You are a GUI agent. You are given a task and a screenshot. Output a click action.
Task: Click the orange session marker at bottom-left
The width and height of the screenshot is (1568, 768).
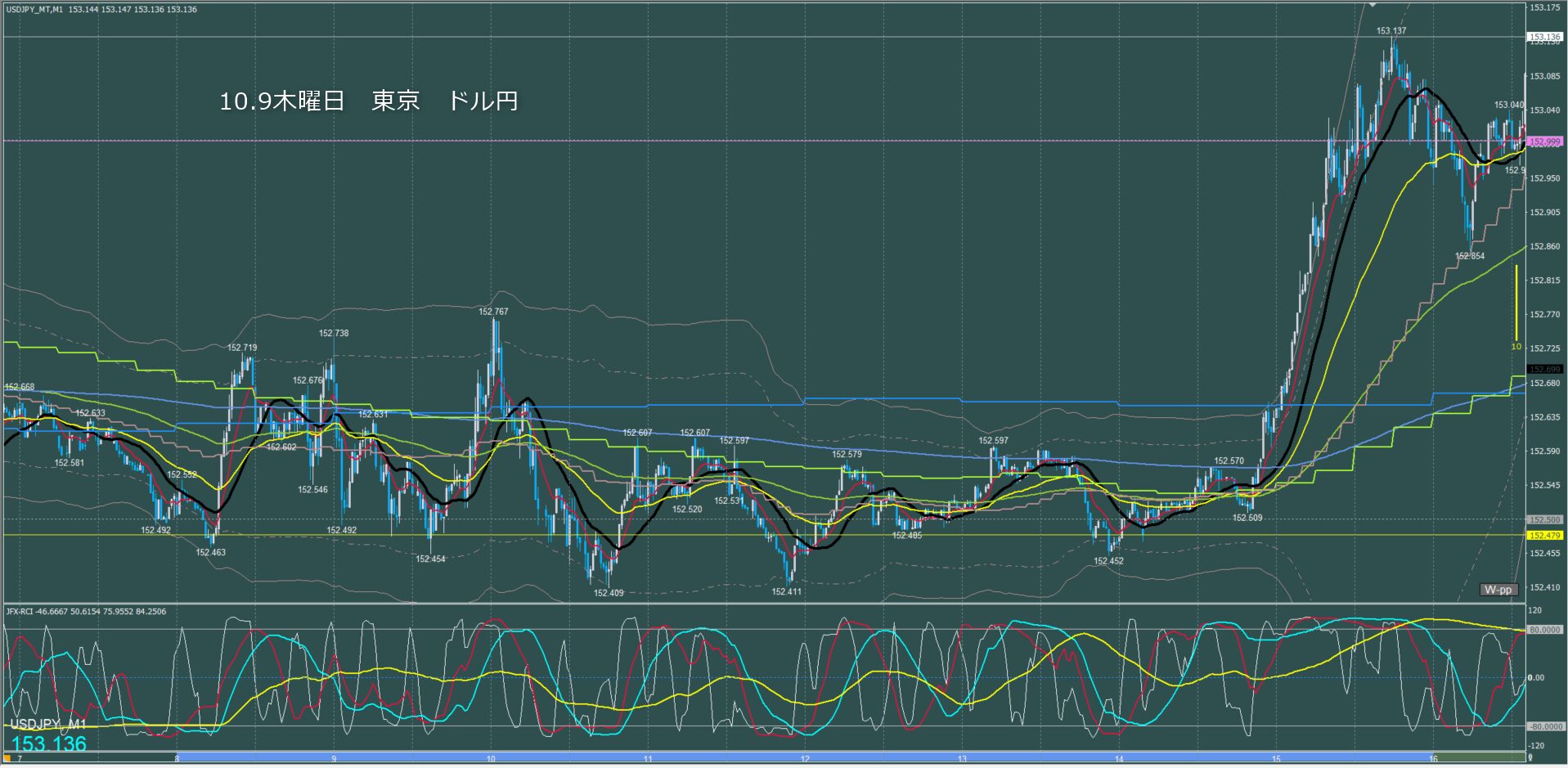[7, 758]
